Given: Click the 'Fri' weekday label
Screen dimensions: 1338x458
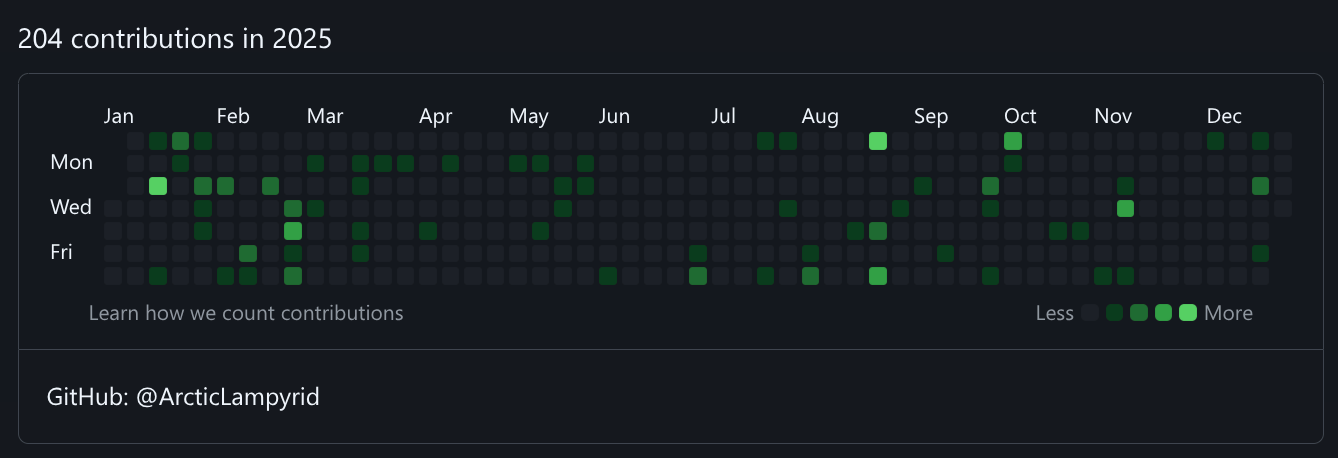Looking at the screenshot, I should [x=62, y=252].
